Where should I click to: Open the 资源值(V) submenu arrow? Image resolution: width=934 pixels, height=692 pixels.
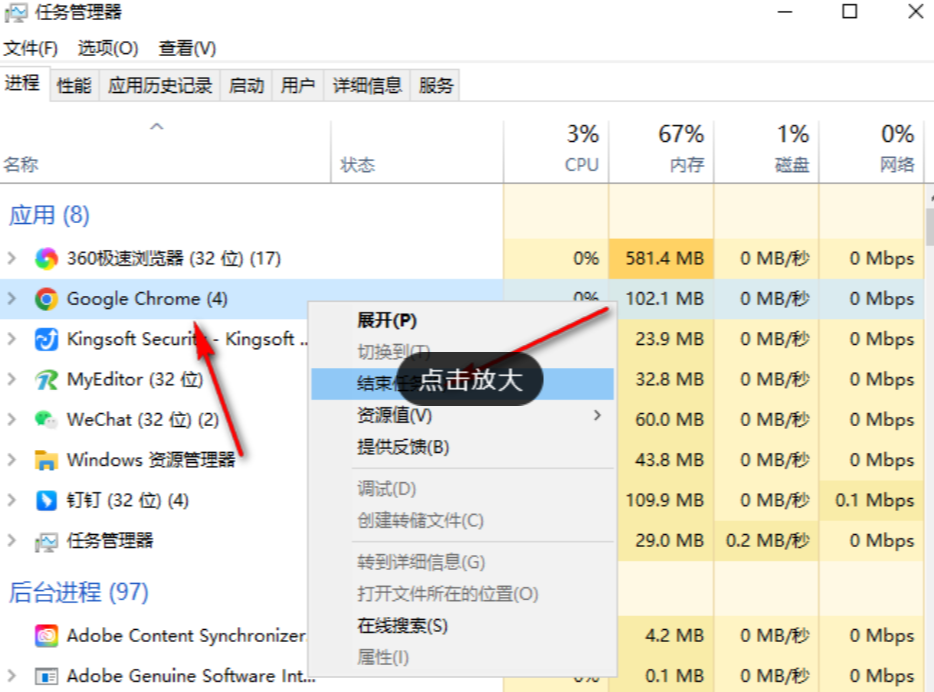pyautogui.click(x=597, y=415)
